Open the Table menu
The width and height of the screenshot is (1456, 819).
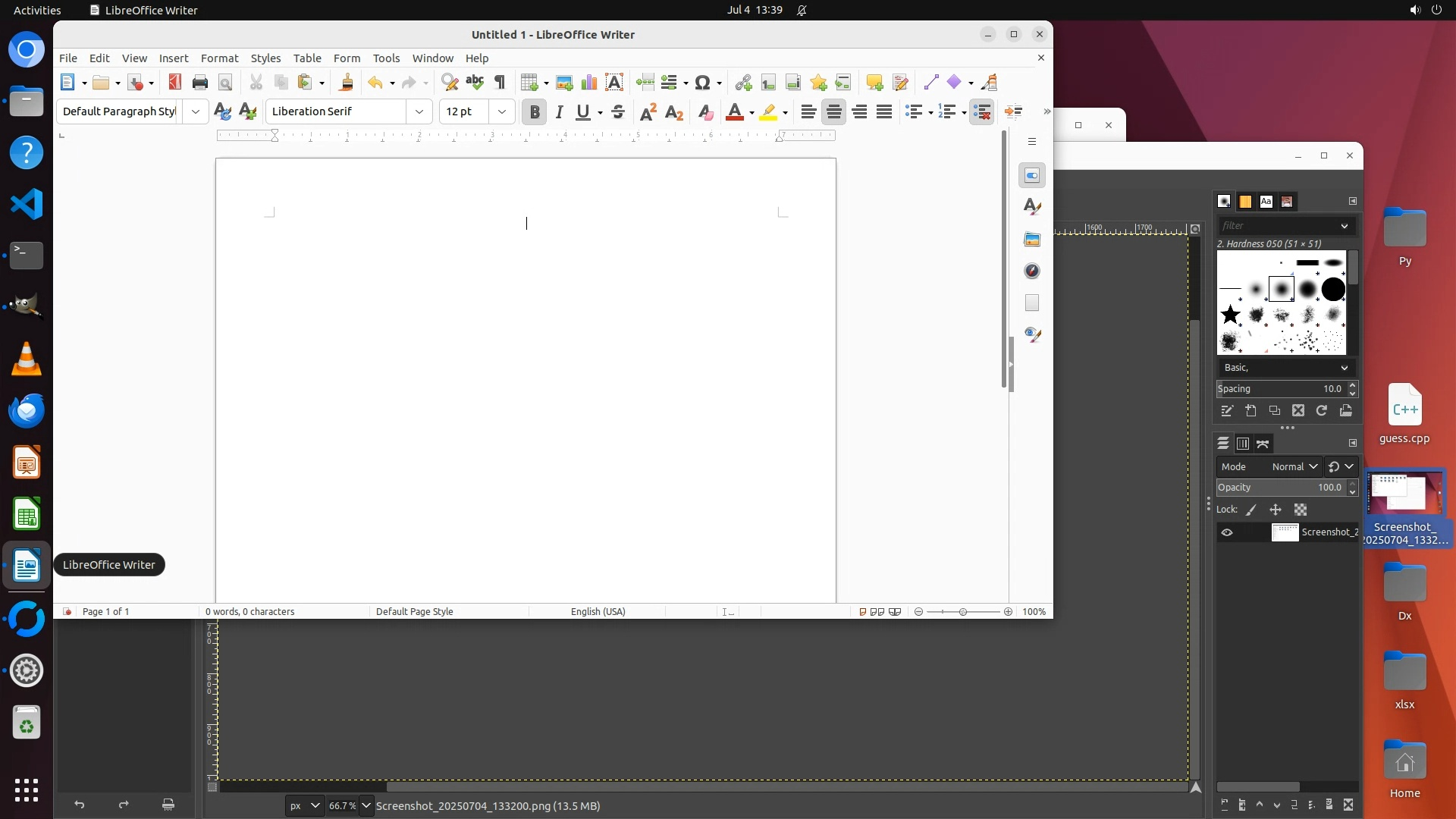307,58
